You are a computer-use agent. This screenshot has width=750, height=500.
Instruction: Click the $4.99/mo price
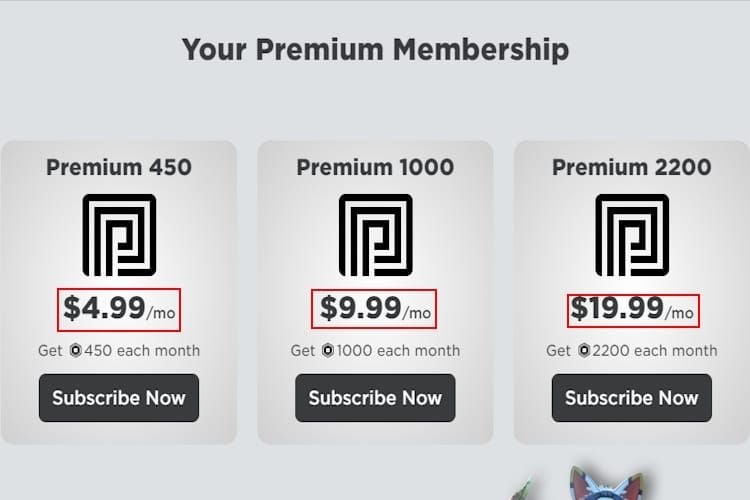tap(119, 308)
